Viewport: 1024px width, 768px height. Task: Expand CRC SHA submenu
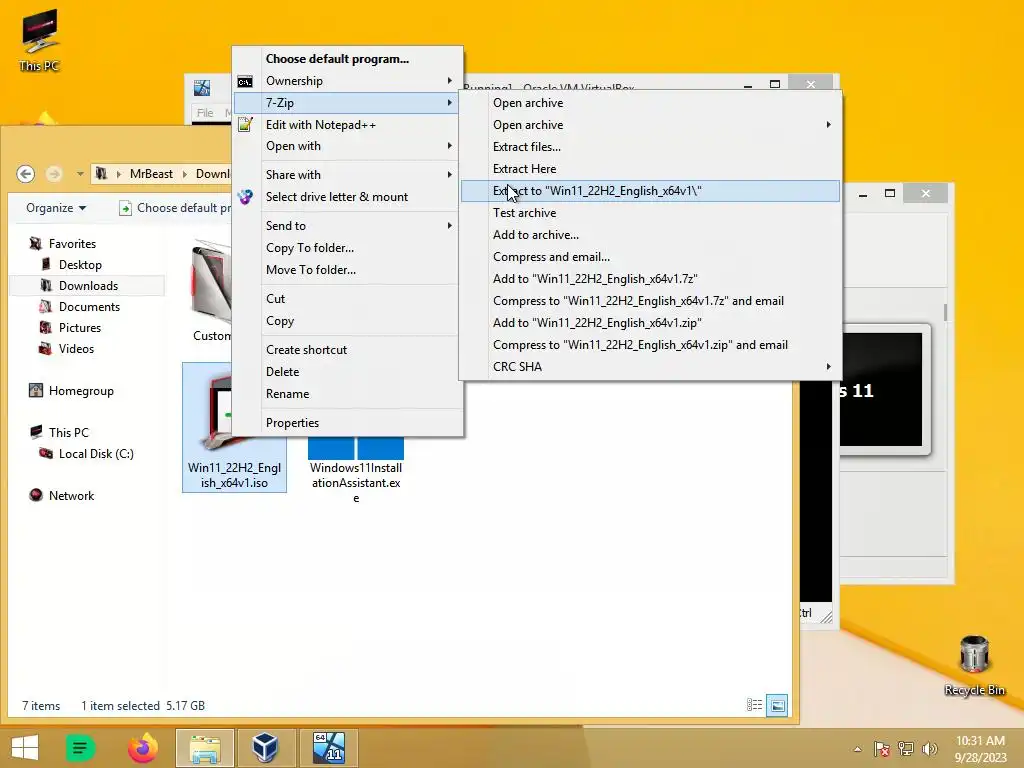[650, 366]
